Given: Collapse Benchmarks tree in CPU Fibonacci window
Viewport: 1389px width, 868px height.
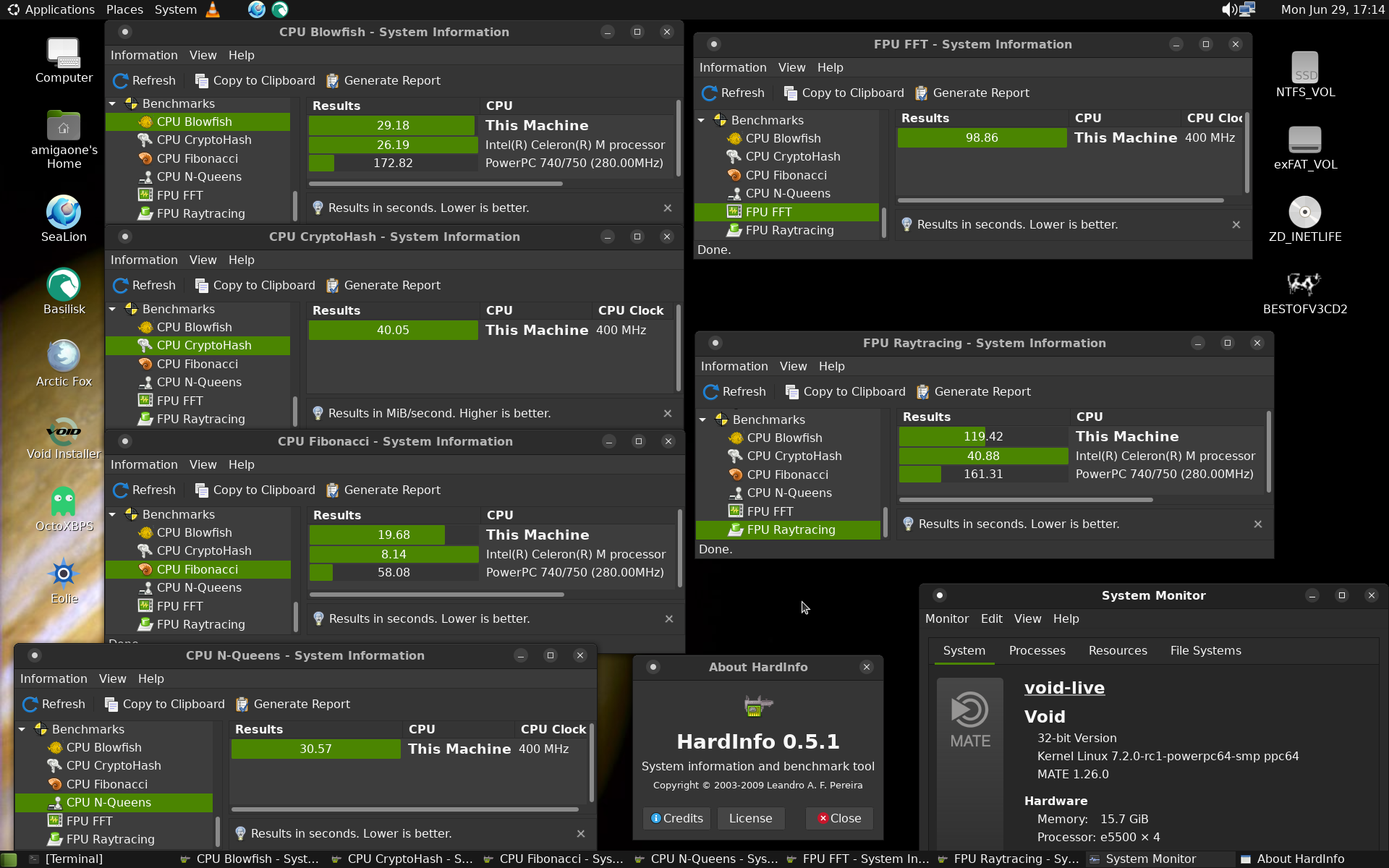Looking at the screenshot, I should coord(113,515).
